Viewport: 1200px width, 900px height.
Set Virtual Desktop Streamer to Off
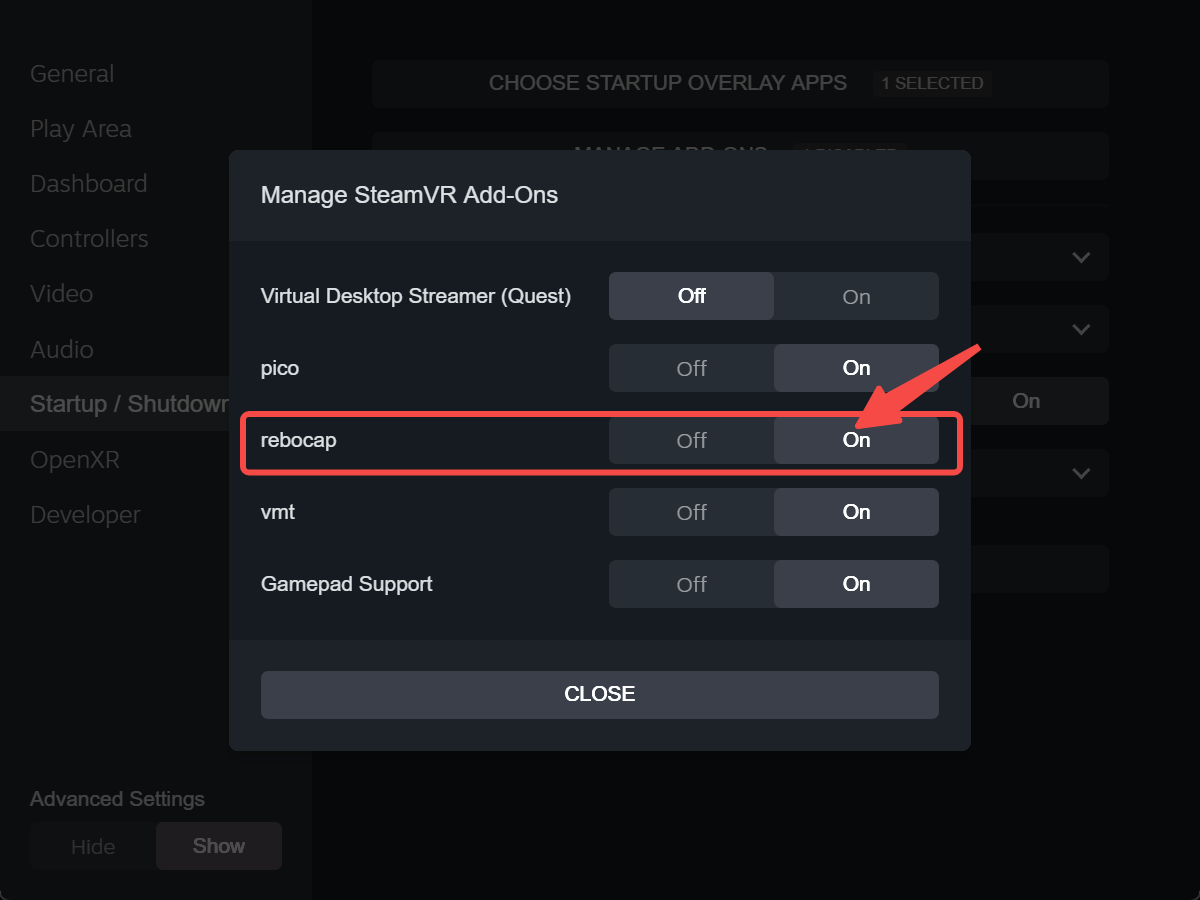[x=691, y=296]
